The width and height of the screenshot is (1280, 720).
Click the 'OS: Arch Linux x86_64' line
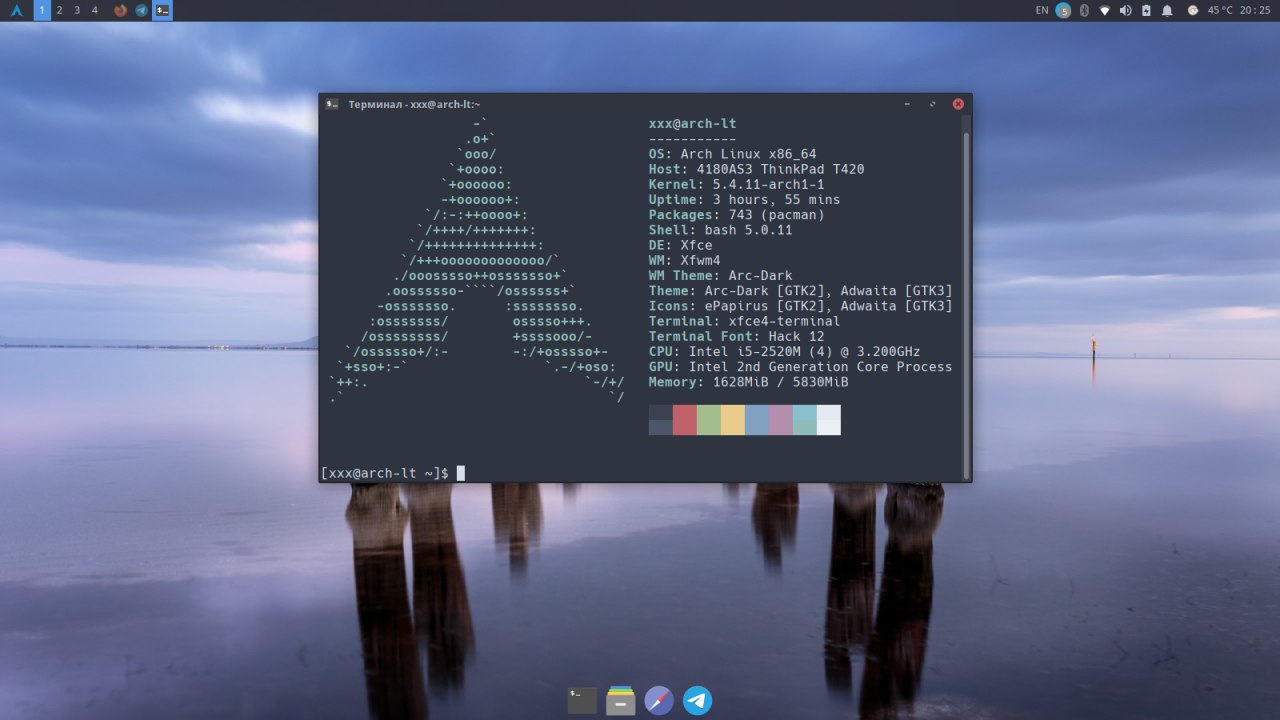point(733,154)
